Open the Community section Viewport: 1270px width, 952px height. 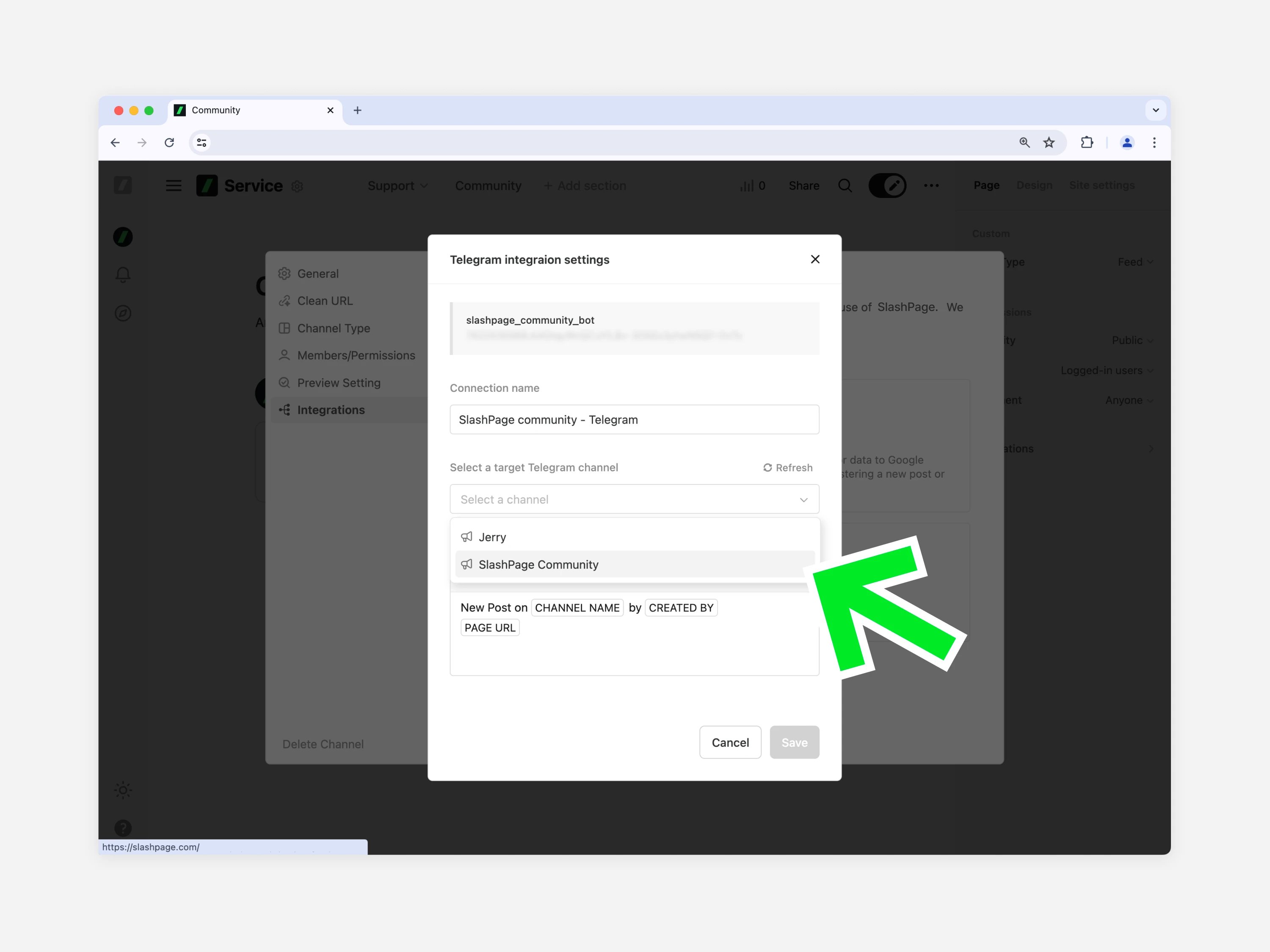pos(488,185)
